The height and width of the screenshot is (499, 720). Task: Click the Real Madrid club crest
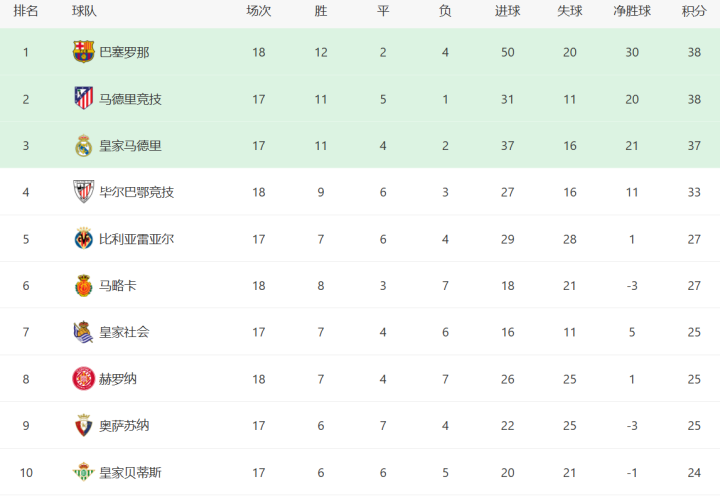[x=84, y=145]
